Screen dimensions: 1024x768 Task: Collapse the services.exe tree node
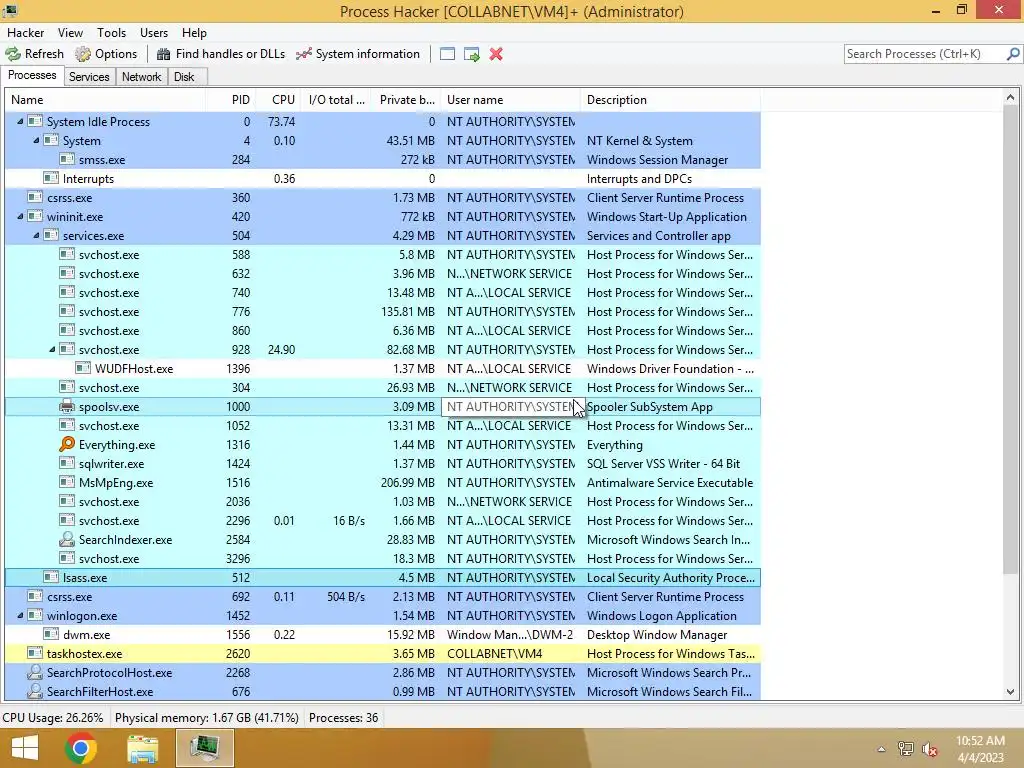click(37, 235)
